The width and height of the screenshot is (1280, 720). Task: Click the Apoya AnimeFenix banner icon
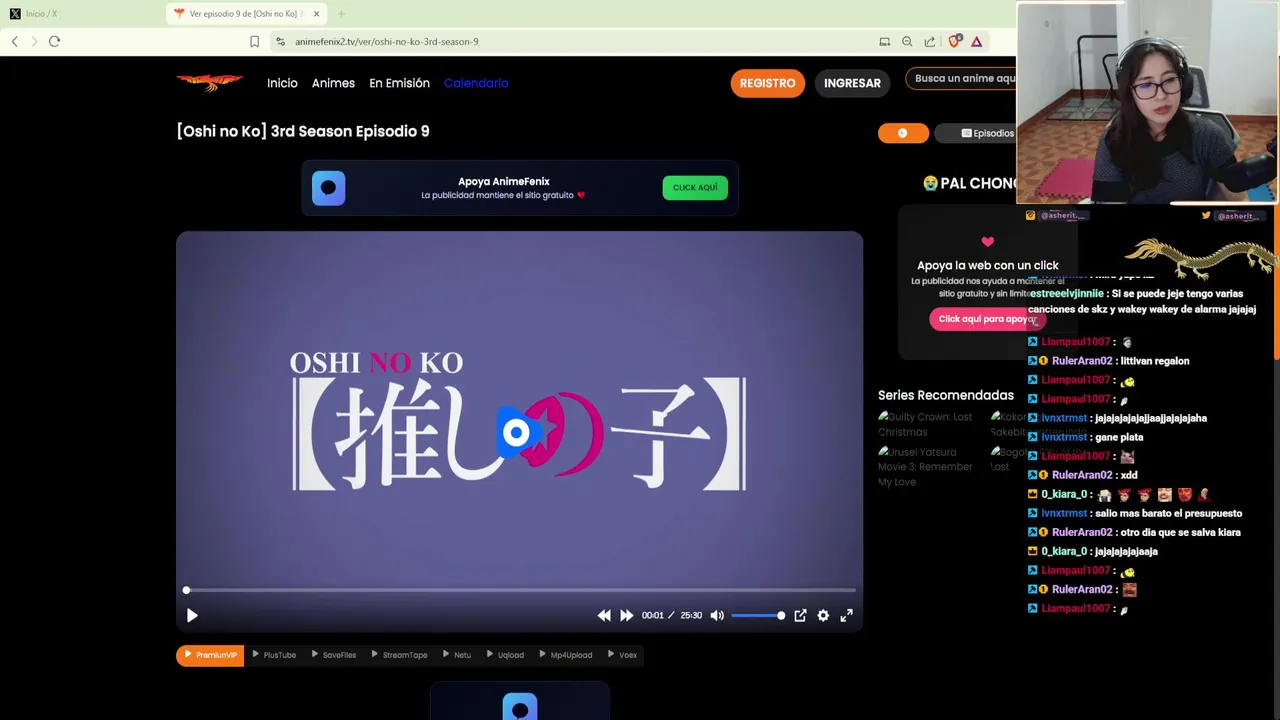pos(328,188)
